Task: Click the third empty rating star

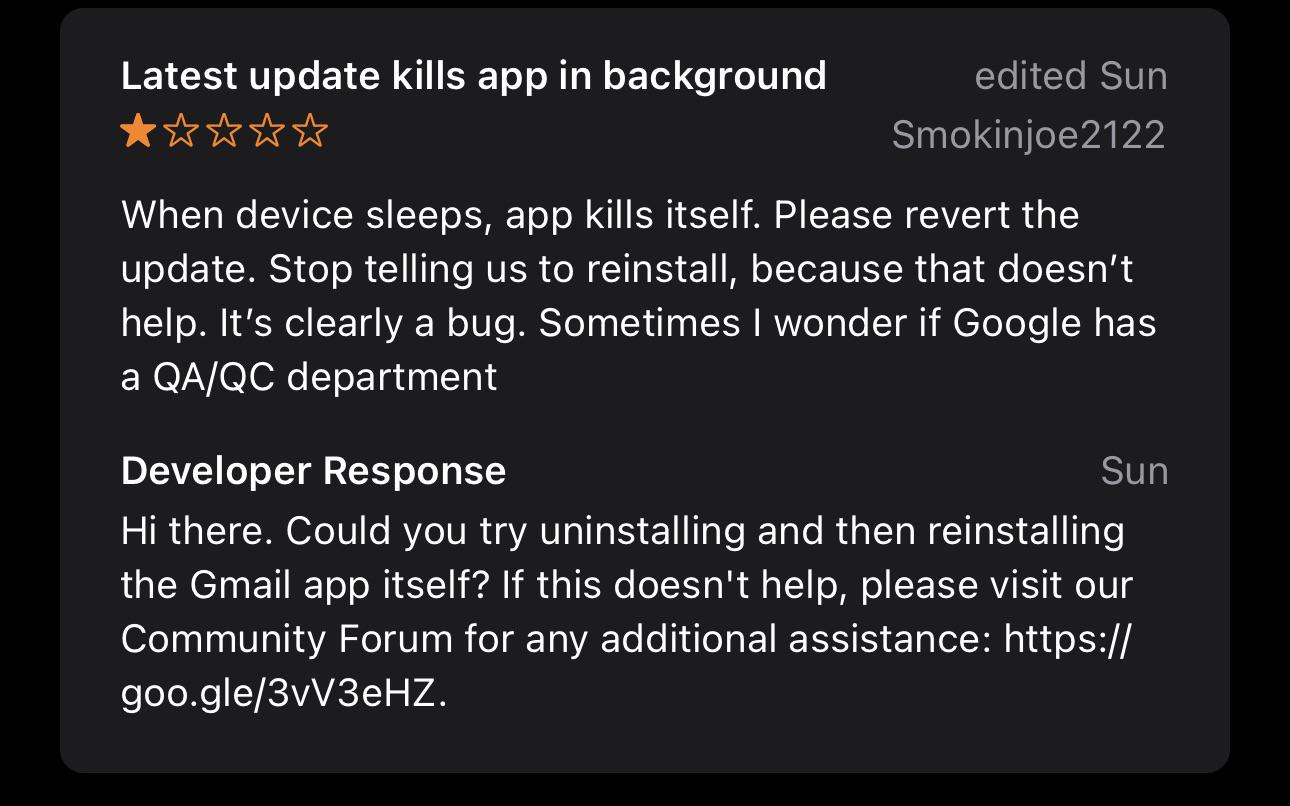Action: 224,131
